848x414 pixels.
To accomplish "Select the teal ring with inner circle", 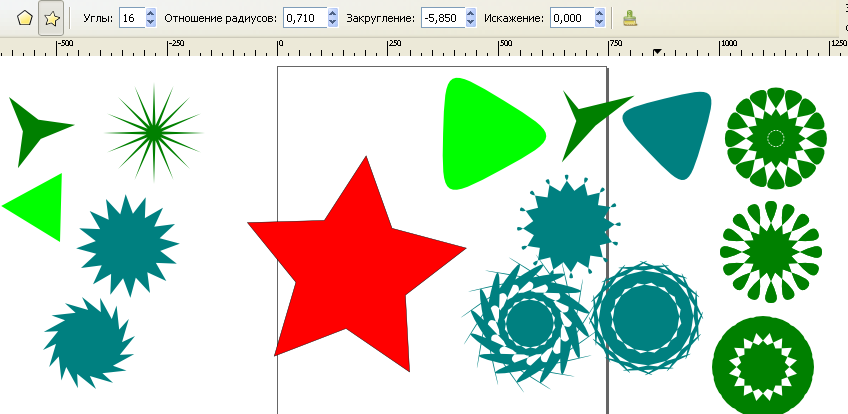I will 646,318.
